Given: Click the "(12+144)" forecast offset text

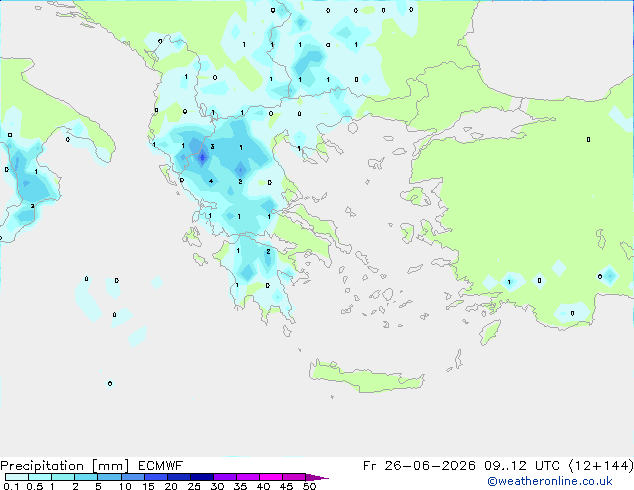Looking at the screenshot, I should coord(601,466).
